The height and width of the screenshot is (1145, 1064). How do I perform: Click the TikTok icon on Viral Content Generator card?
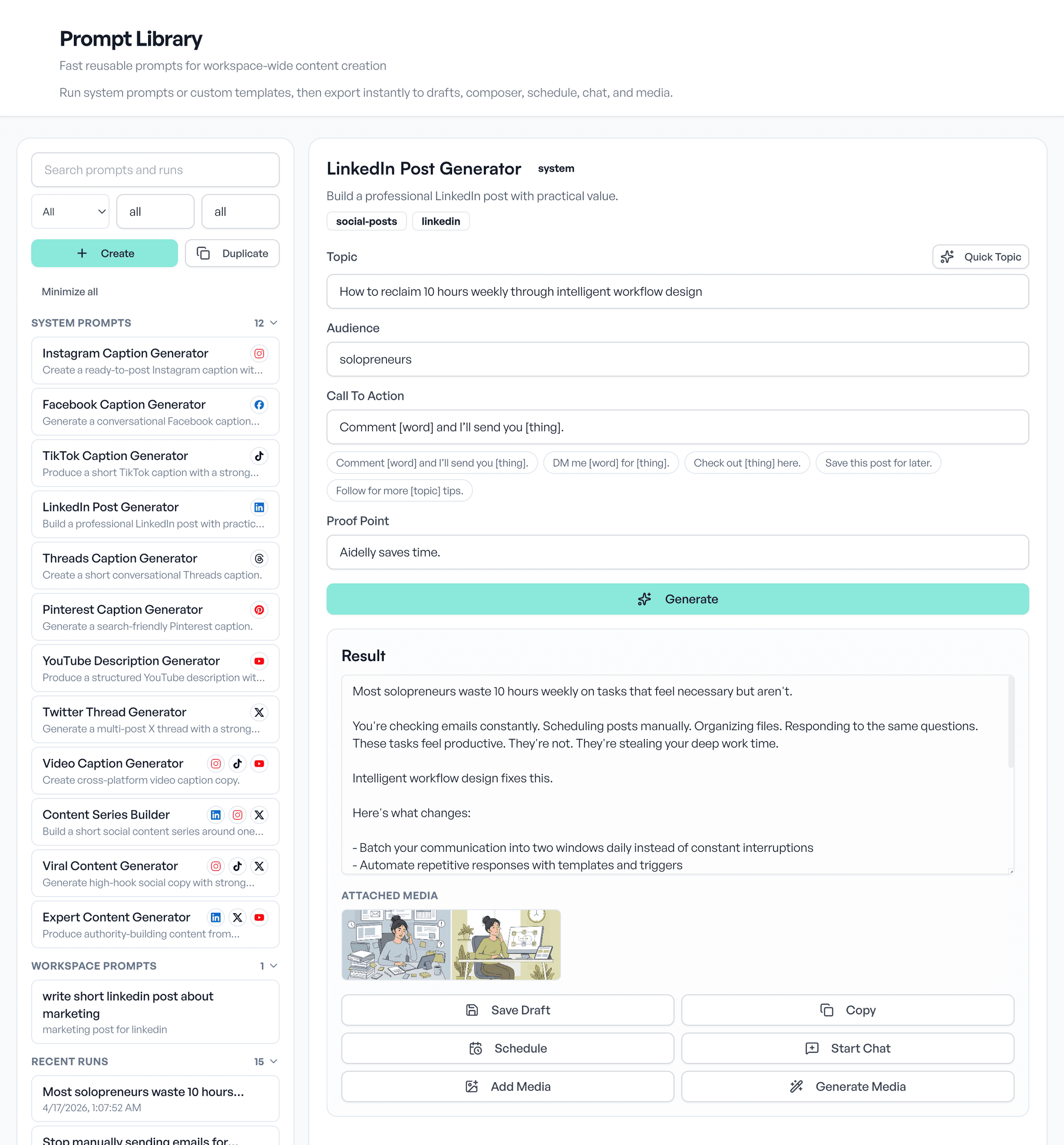[x=237, y=866]
